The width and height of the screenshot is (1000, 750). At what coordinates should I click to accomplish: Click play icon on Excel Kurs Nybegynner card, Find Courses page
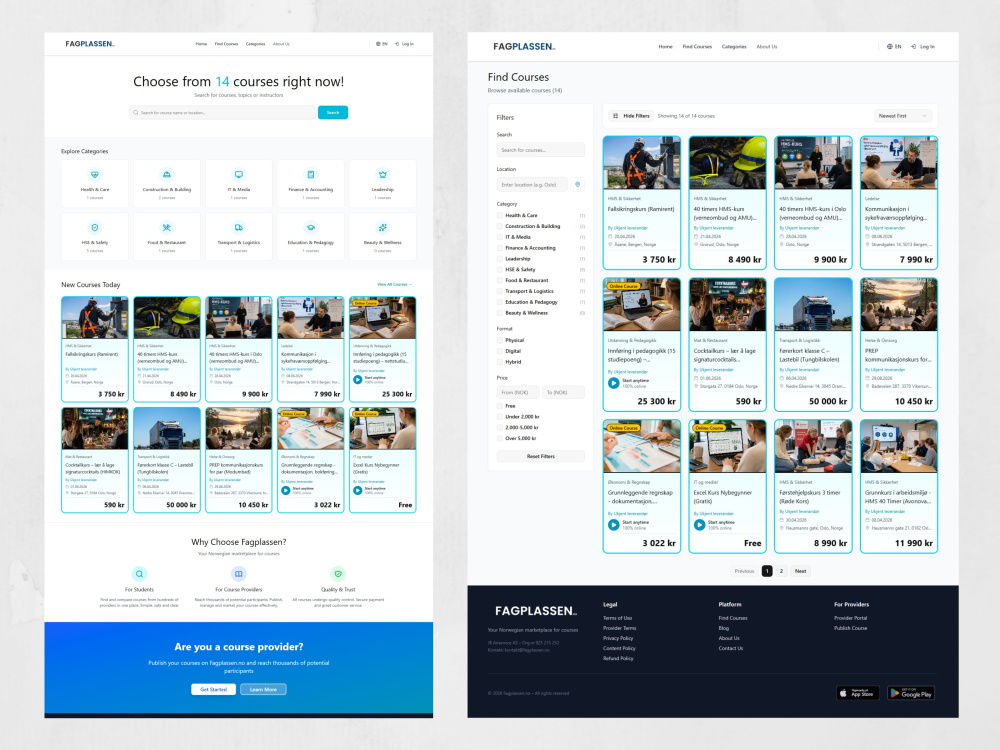[699, 525]
